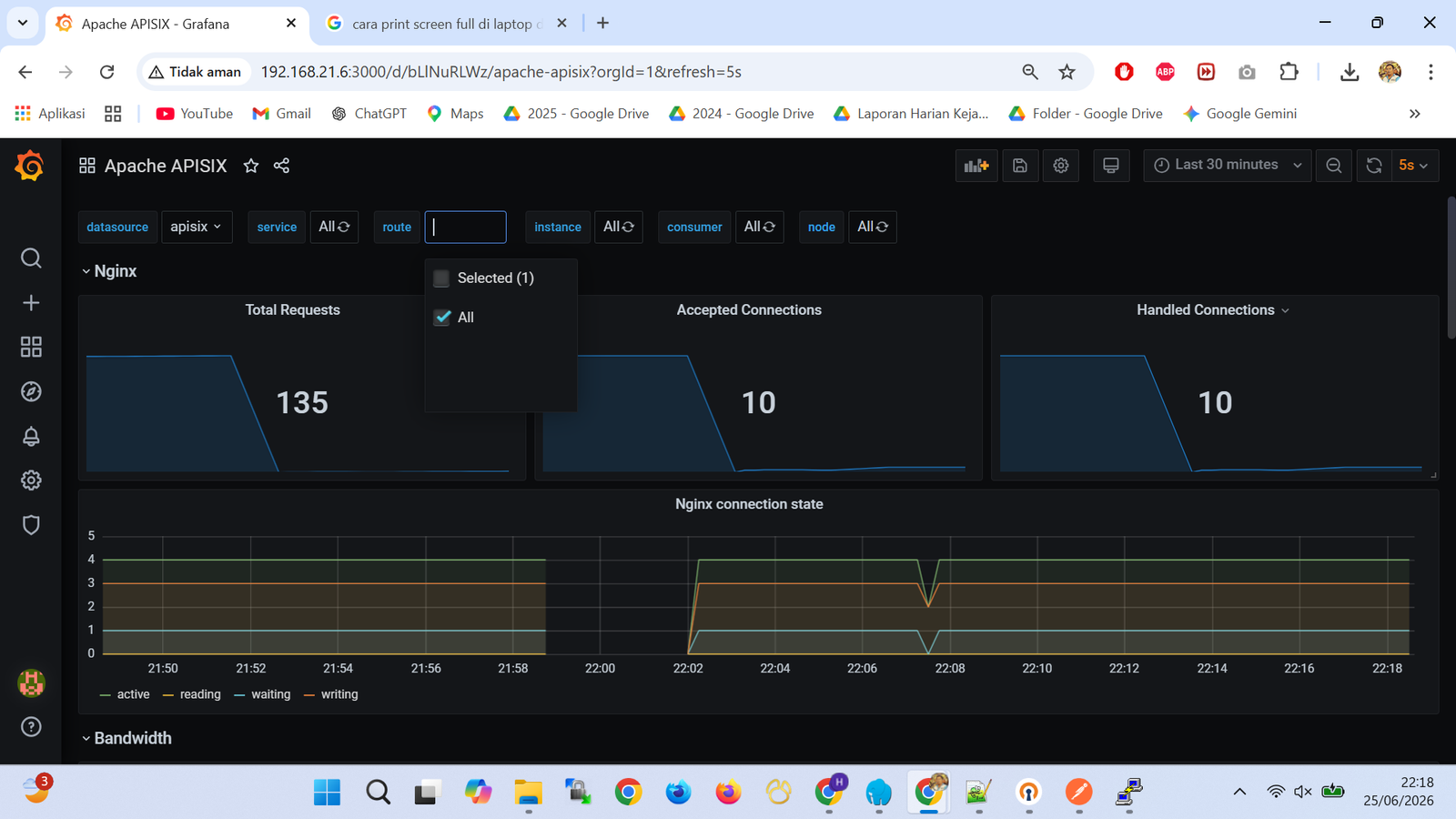This screenshot has width=1456, height=819.
Task: Cycle view mode with monitor icon
Action: coord(1111,166)
